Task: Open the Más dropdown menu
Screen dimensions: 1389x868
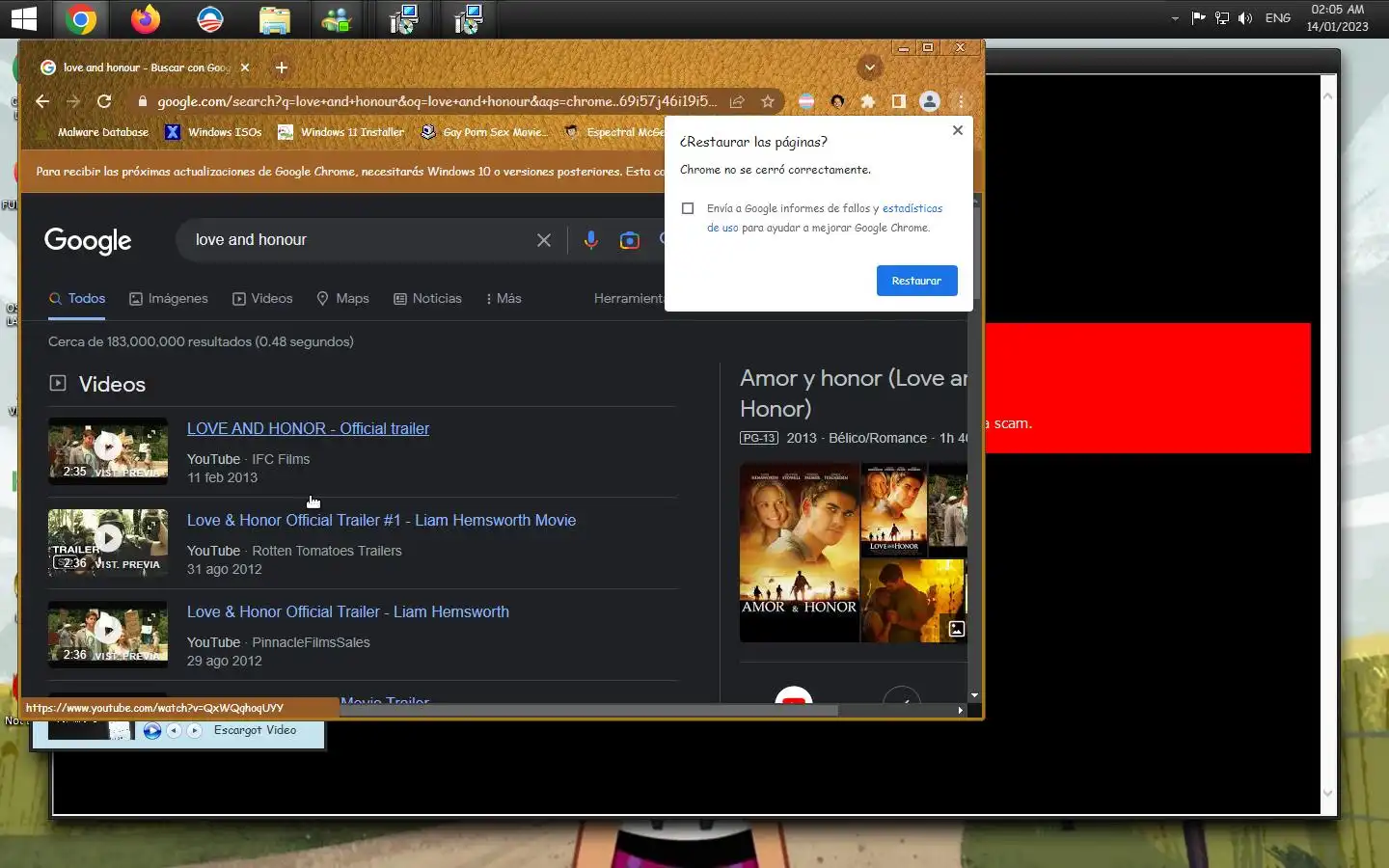Action: tap(504, 299)
